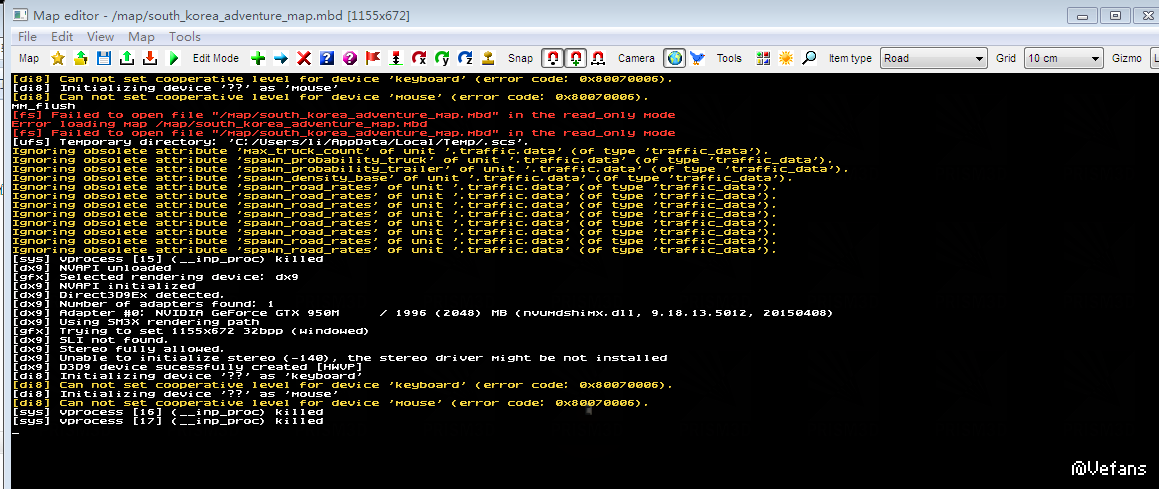Screen dimensions: 1159x489
Task: Run the map with the green play icon
Action: coord(175,58)
